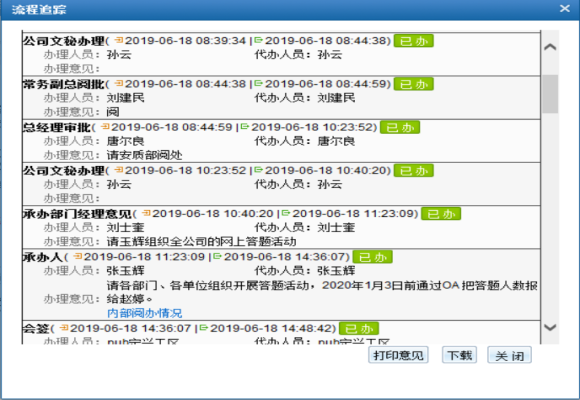Click 已办 badge of 总经理审批 step
Viewport: 580px width, 400px height.
point(400,127)
